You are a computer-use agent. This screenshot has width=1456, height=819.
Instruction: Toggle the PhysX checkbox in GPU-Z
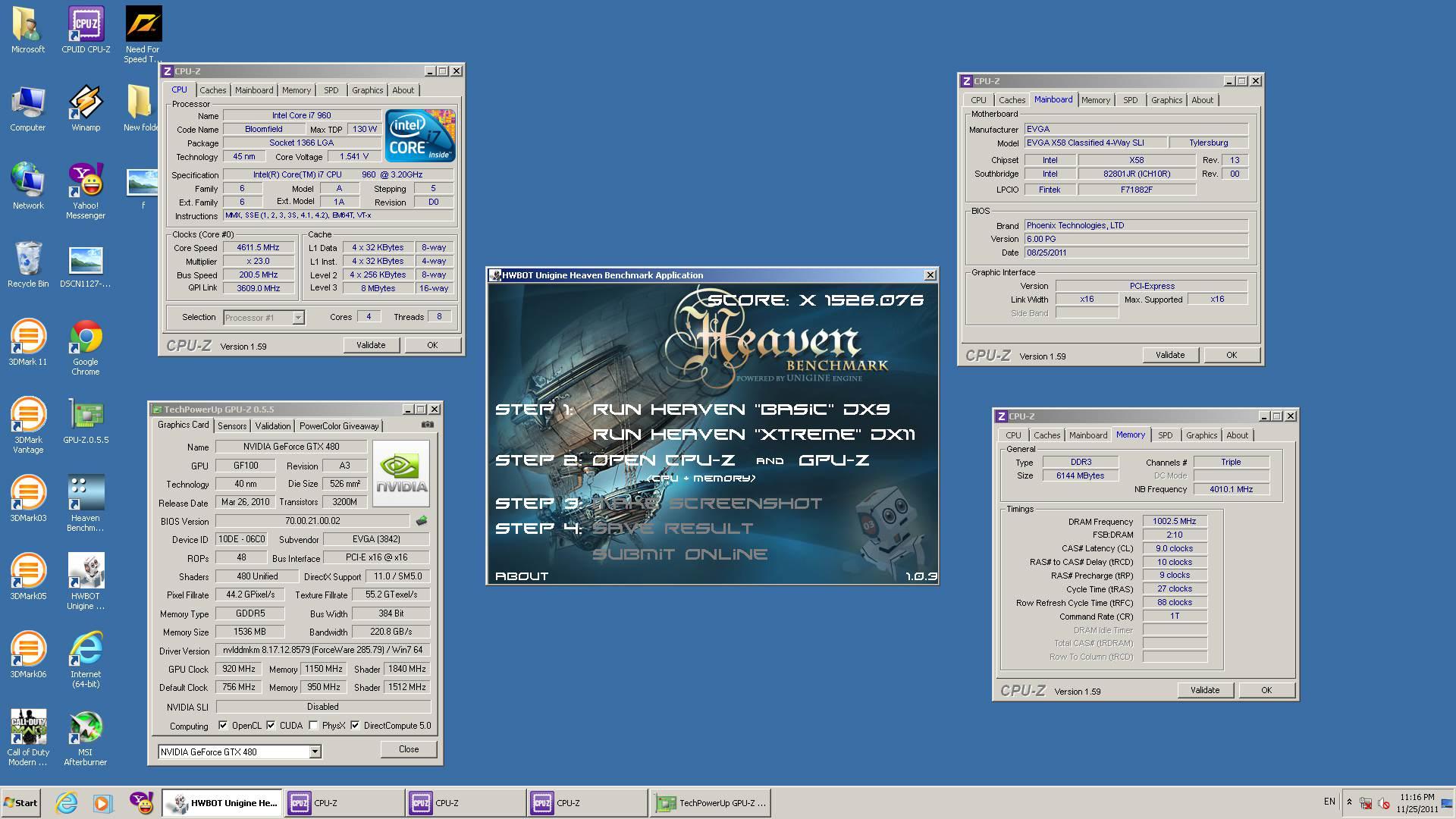tap(313, 725)
